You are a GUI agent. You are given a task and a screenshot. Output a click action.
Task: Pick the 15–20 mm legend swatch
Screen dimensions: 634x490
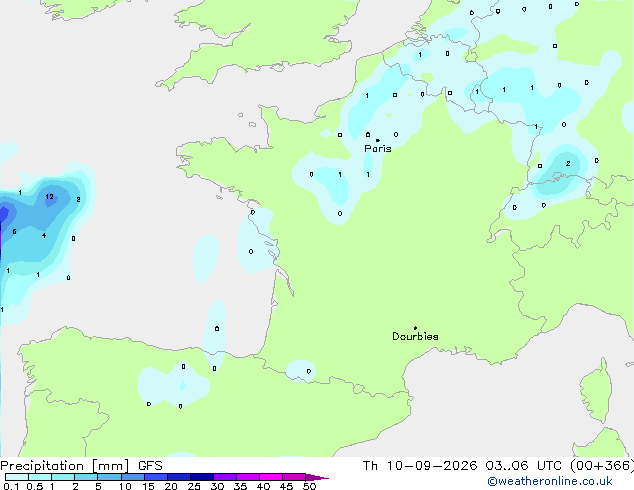[x=155, y=477]
